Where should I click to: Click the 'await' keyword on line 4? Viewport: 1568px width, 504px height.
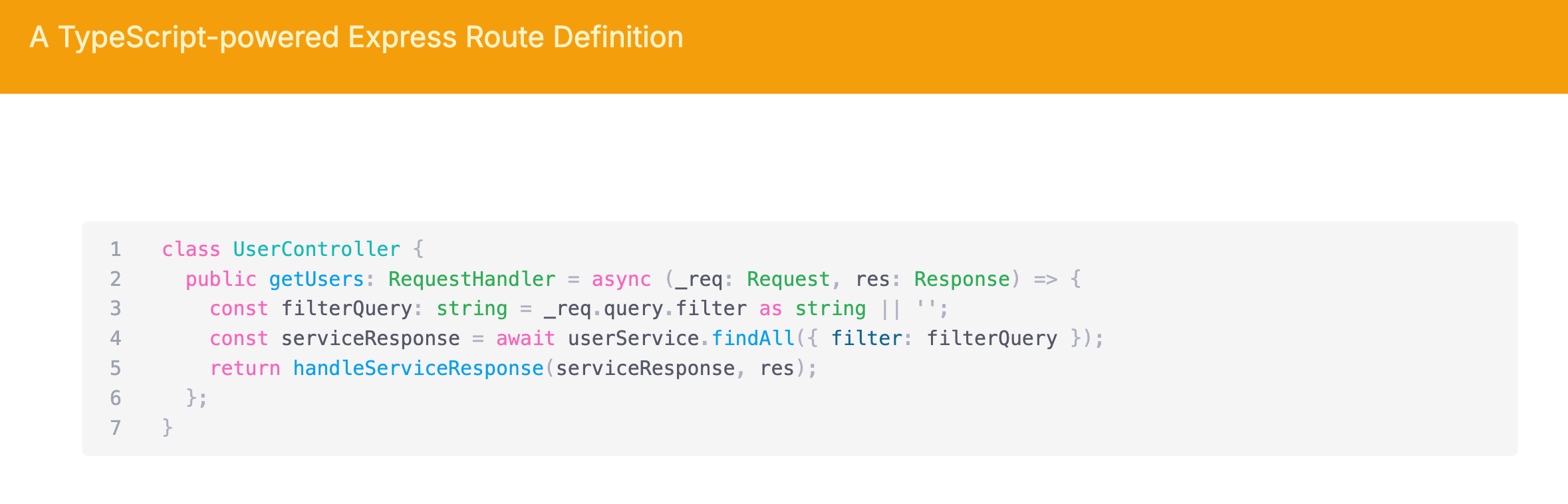(525, 338)
